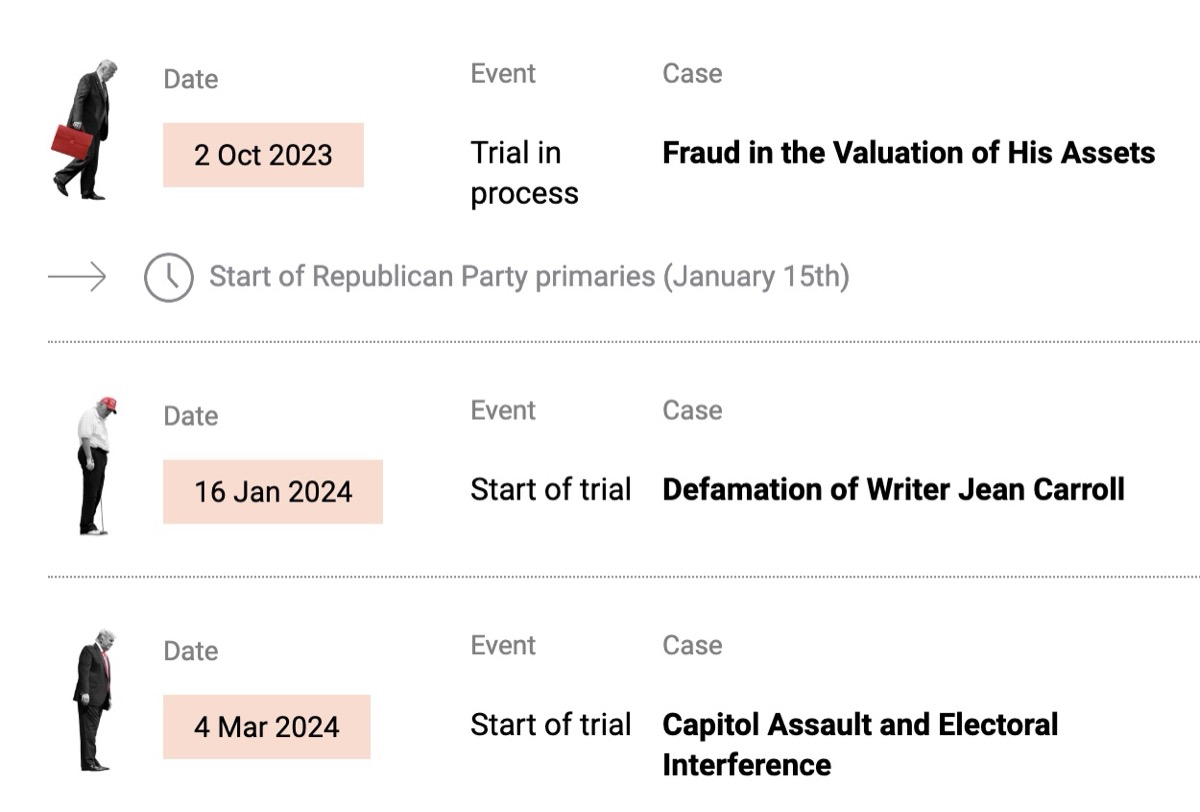Open Fraud in the Valuation of His Assets
Image resolution: width=1200 pixels, height=812 pixels.
coord(908,153)
